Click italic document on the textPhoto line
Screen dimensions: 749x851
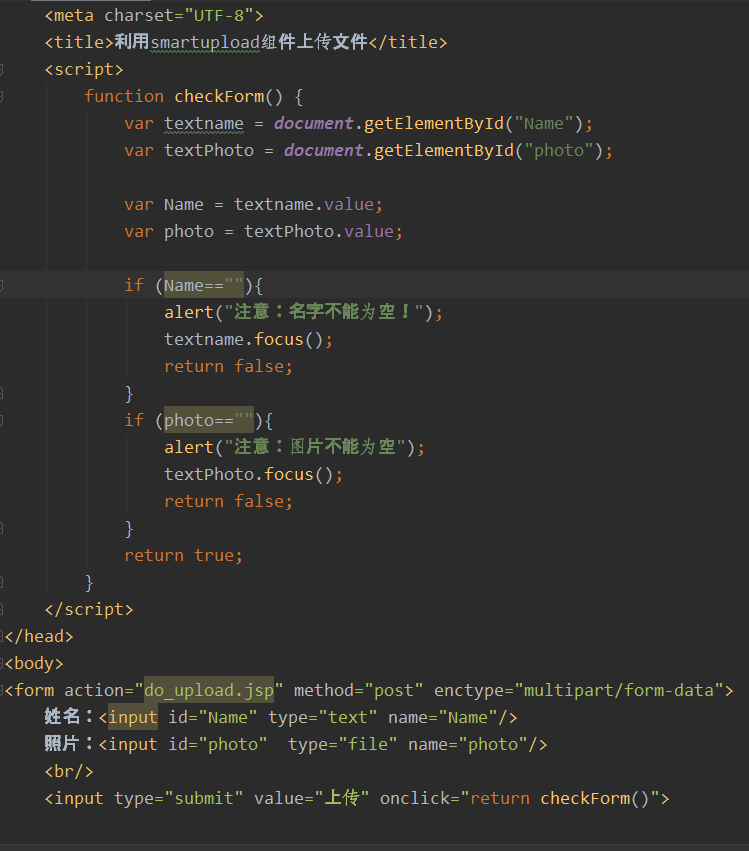click(323, 150)
